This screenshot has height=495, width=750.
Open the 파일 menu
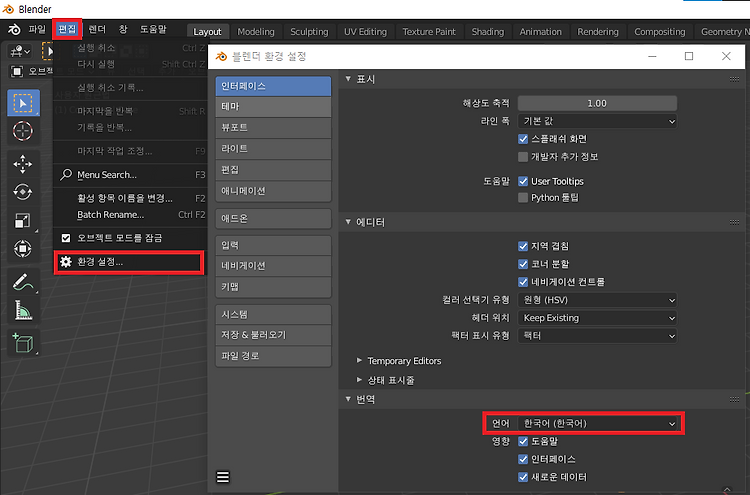37,30
